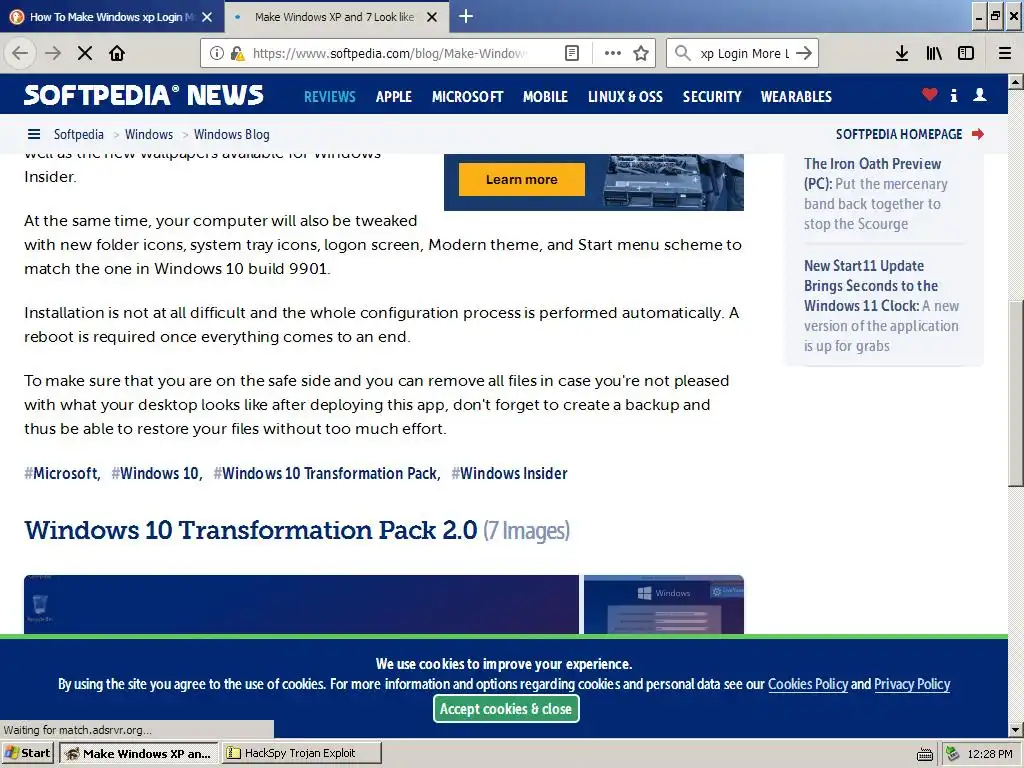Image resolution: width=1024 pixels, height=768 pixels.
Task: Click the #Microsoft tag
Action: [62, 473]
